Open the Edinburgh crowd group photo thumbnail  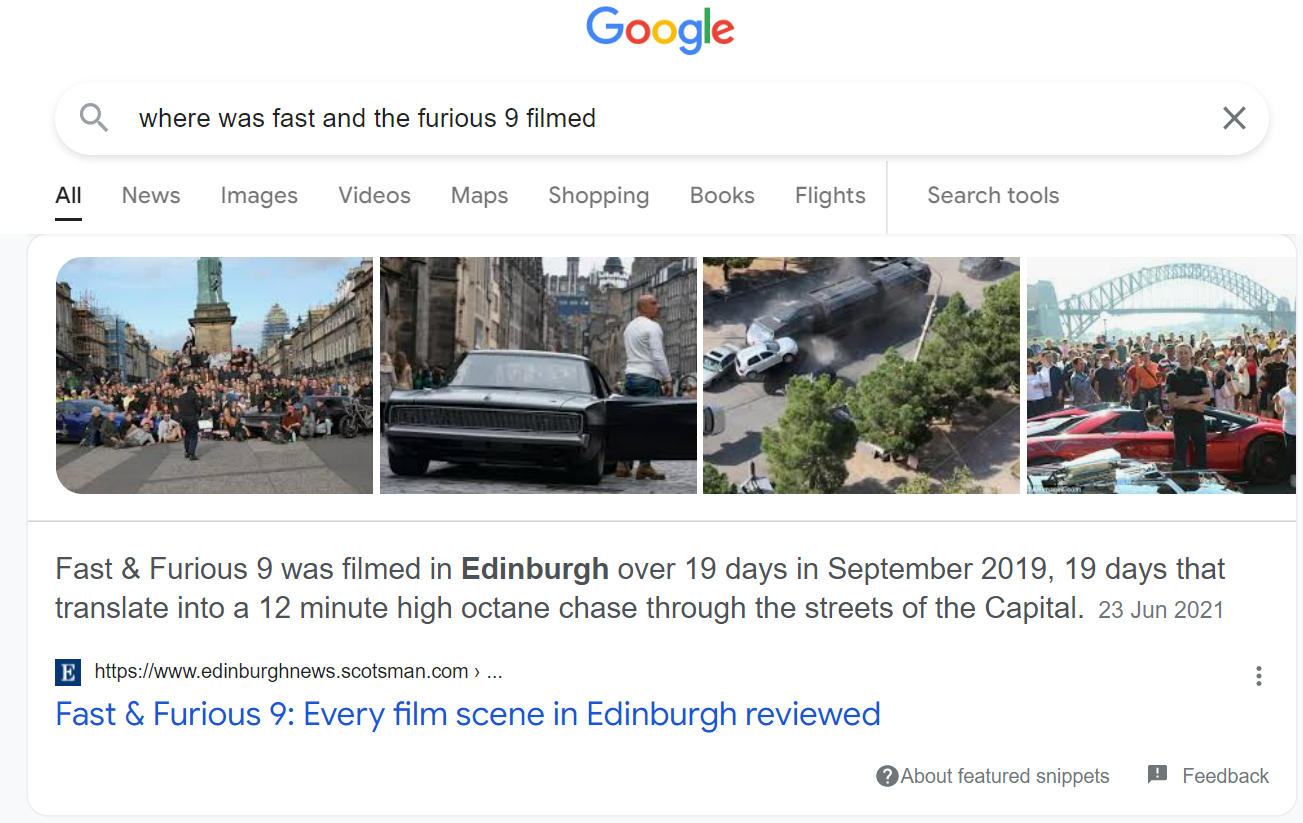[214, 375]
